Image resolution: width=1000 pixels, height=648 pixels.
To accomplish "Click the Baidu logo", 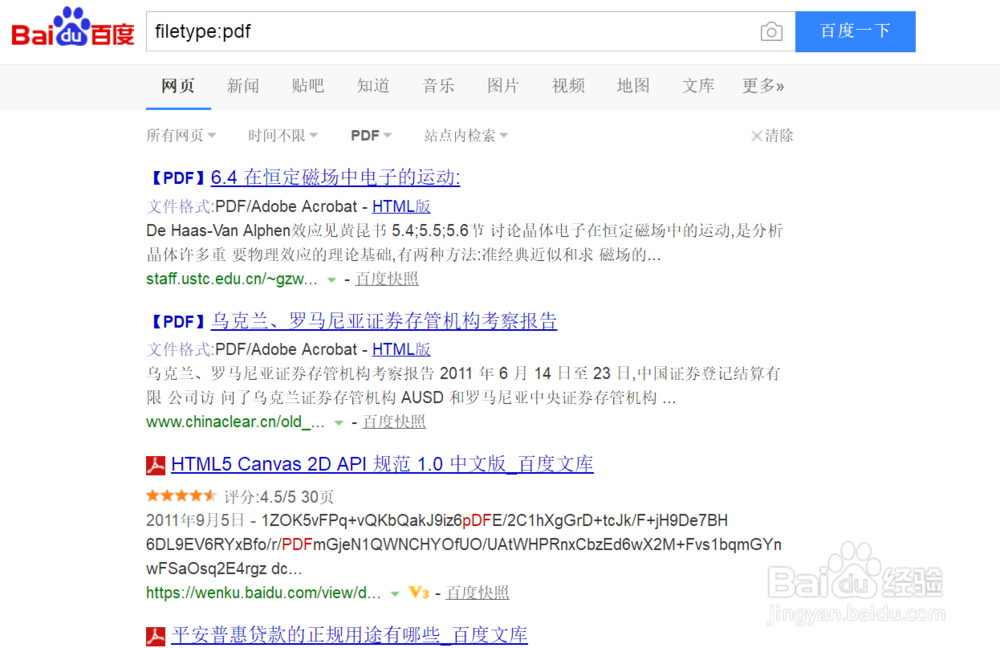I will pos(73,27).
